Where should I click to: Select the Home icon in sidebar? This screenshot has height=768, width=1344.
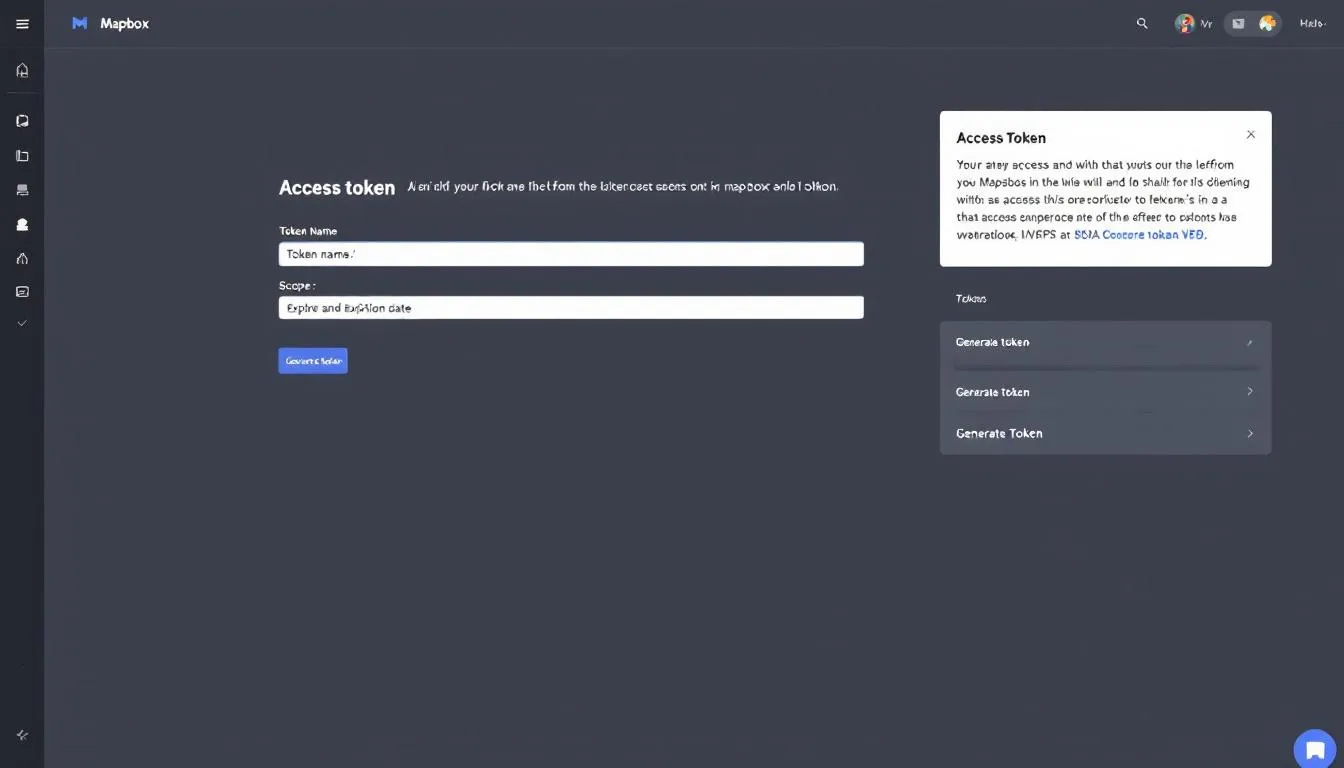click(x=22, y=69)
